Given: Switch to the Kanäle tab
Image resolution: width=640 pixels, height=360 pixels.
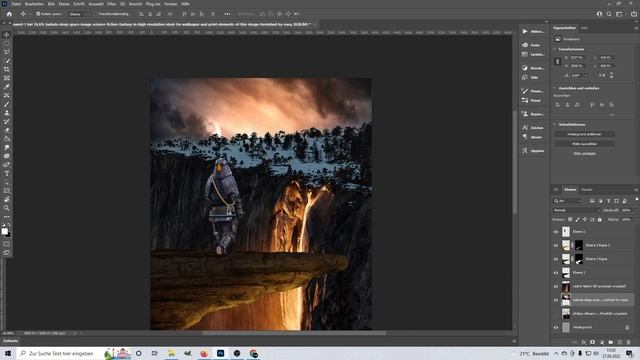Looking at the screenshot, I should (587, 190).
